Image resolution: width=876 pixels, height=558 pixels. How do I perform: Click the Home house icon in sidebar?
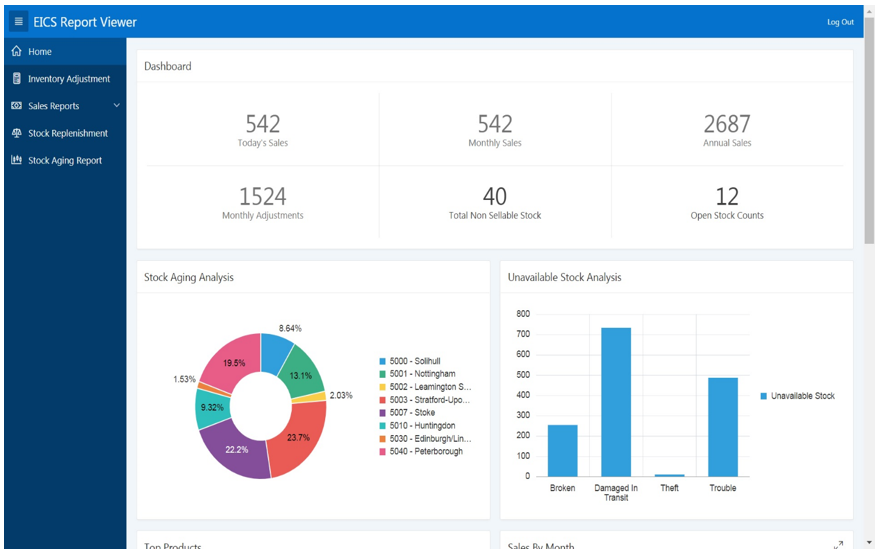coord(17,51)
